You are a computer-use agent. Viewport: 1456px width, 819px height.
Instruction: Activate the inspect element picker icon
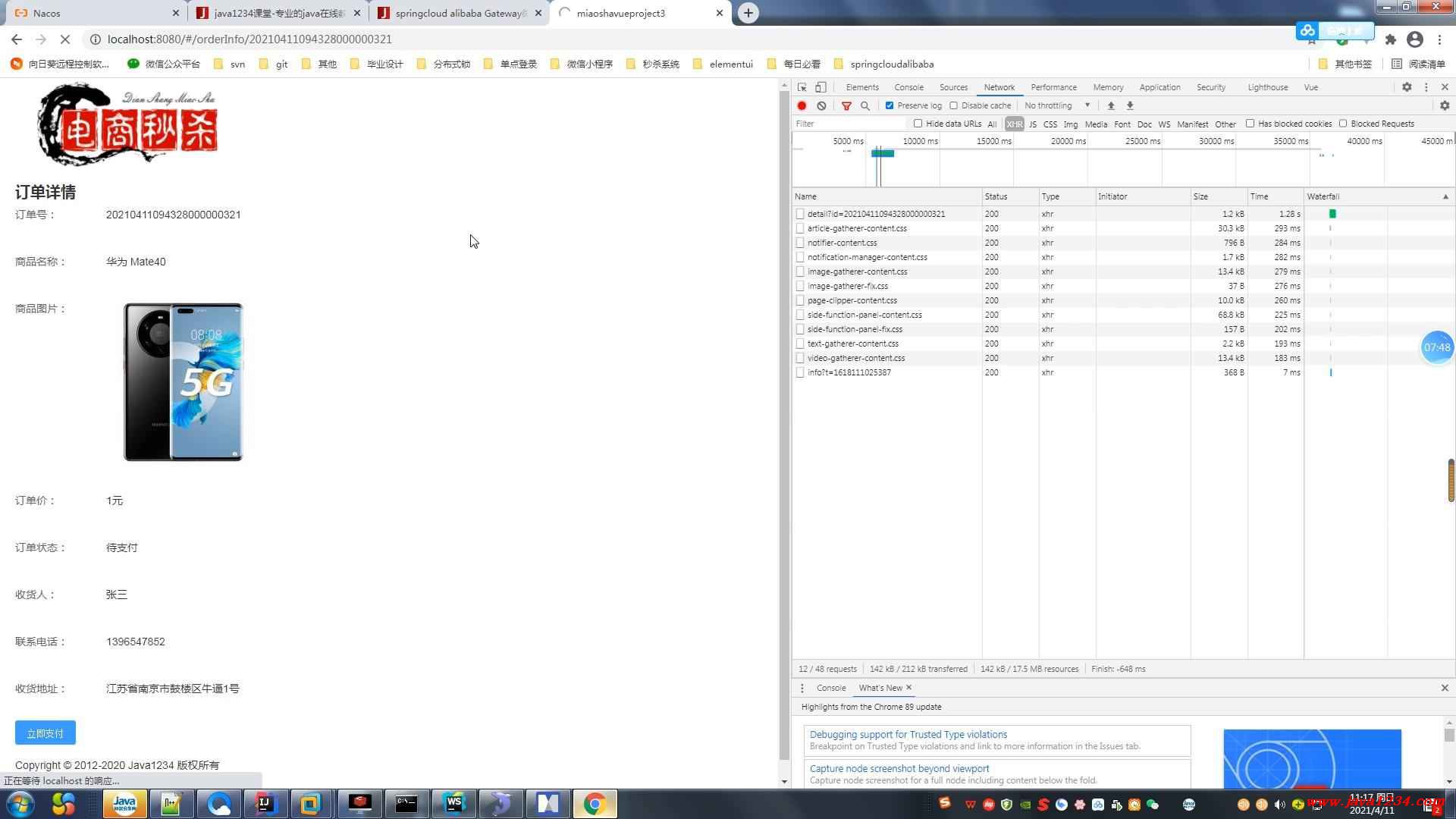802,87
